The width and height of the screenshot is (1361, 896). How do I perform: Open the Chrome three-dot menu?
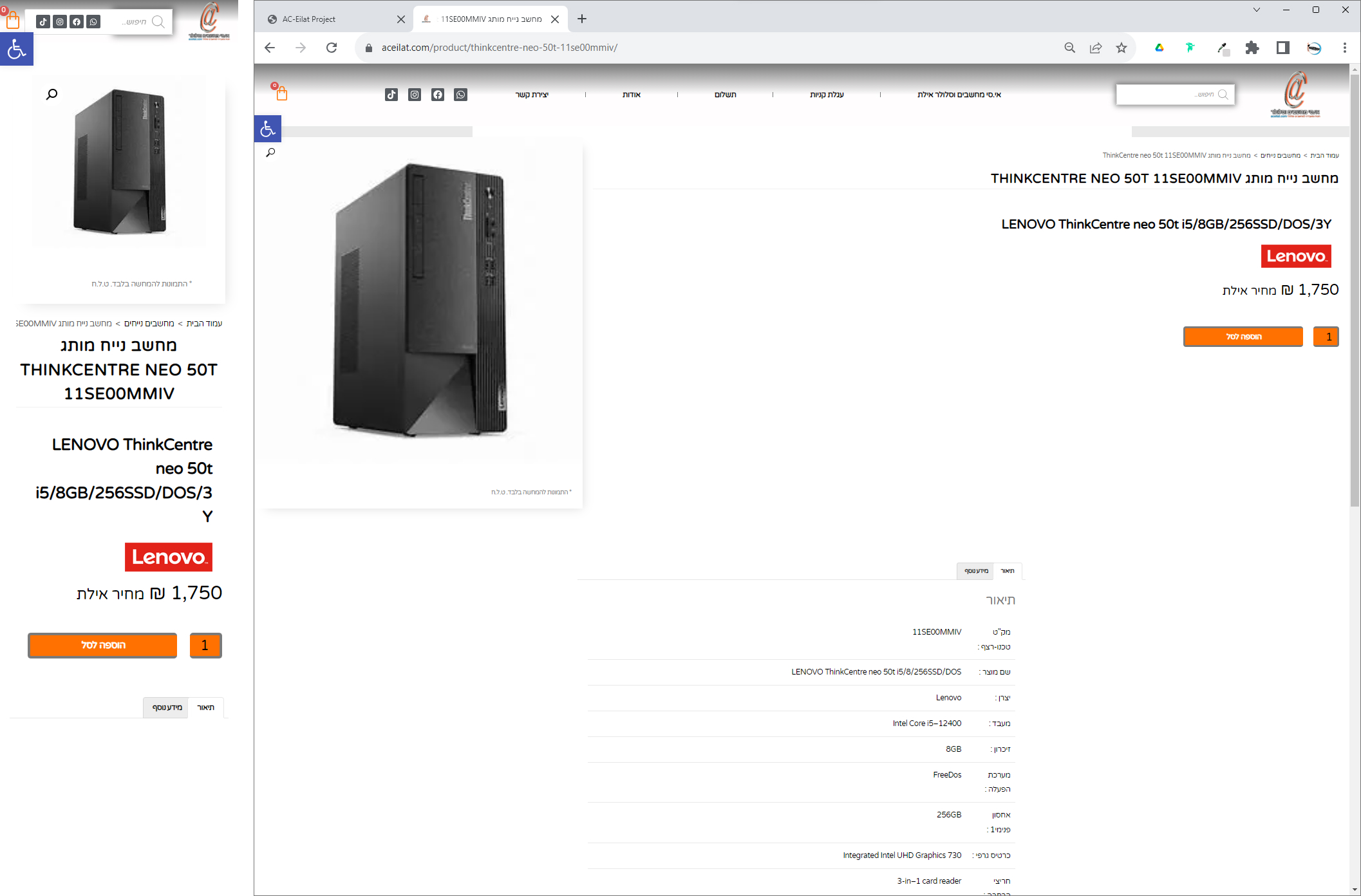click(1345, 48)
